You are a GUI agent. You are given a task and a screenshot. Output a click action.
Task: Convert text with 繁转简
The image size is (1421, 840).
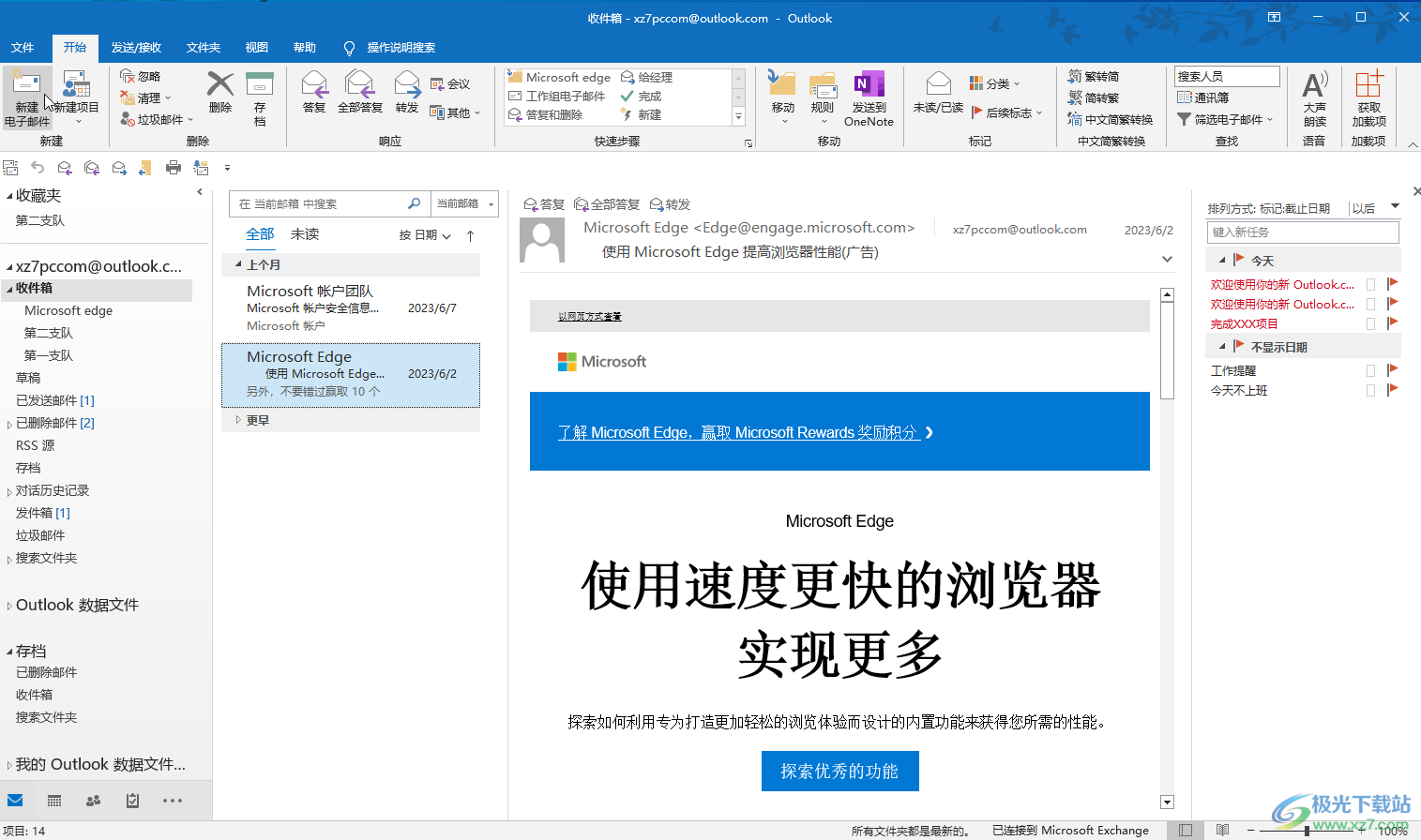point(1094,76)
